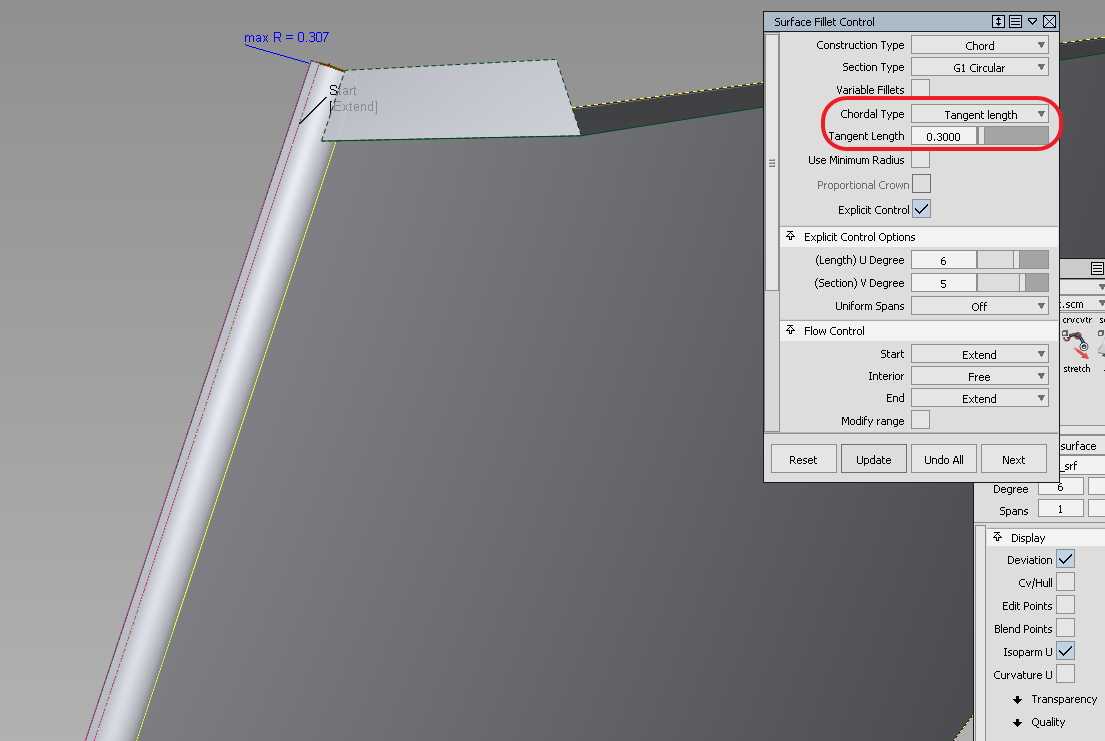Toggle the Cv/Hull display checkbox

click(x=1065, y=582)
